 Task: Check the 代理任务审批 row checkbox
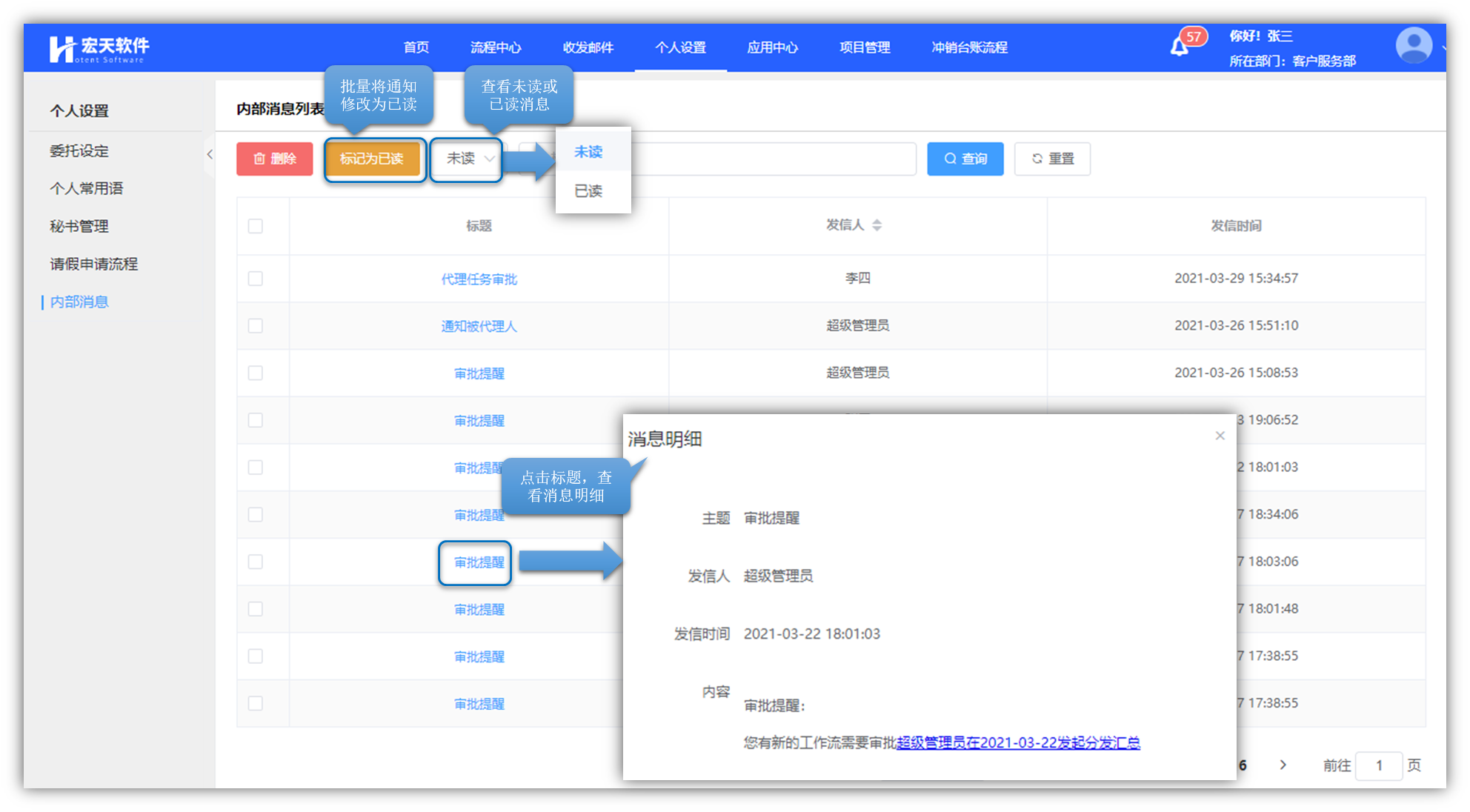tap(256, 279)
